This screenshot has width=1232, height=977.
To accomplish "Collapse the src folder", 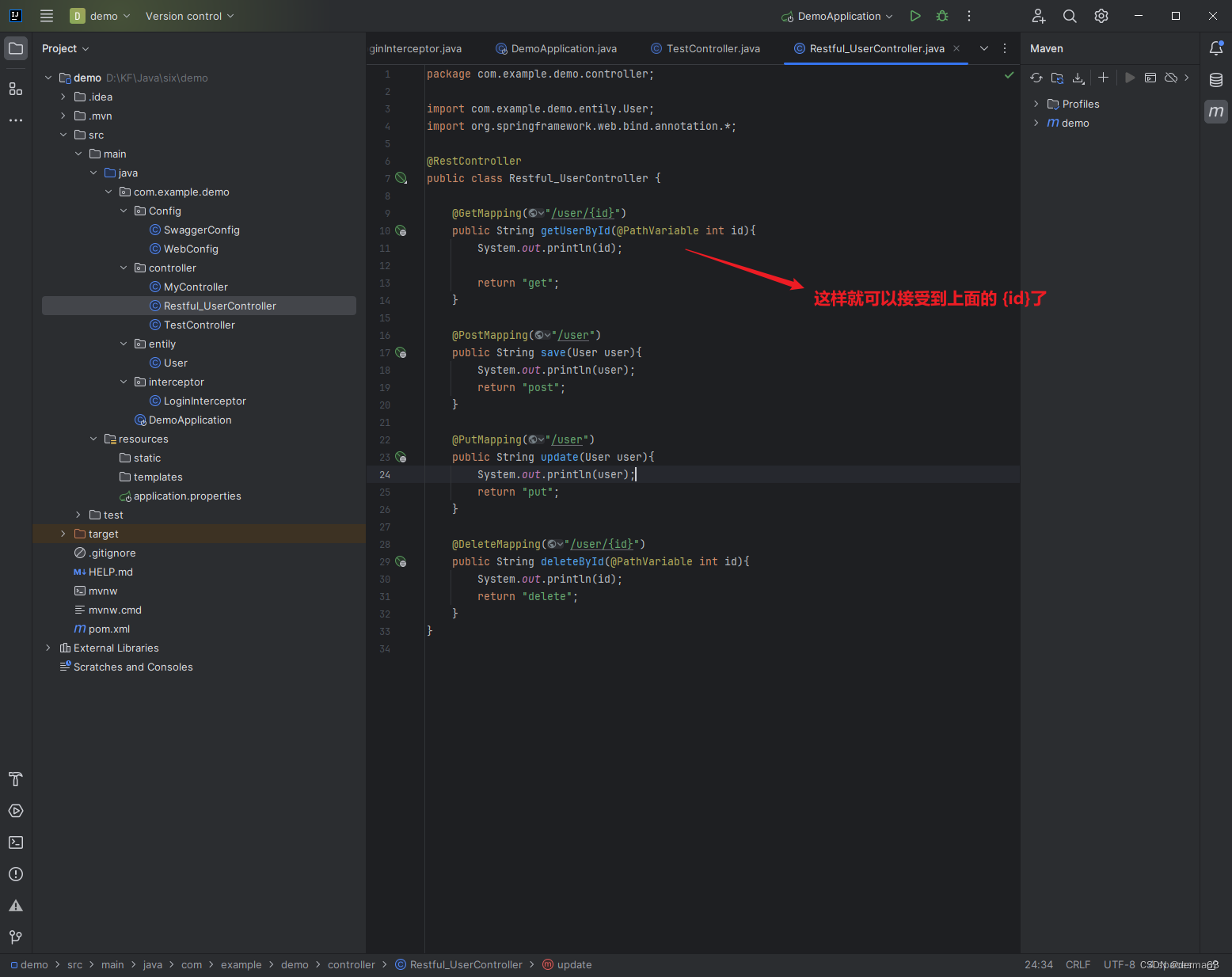I will 64,135.
